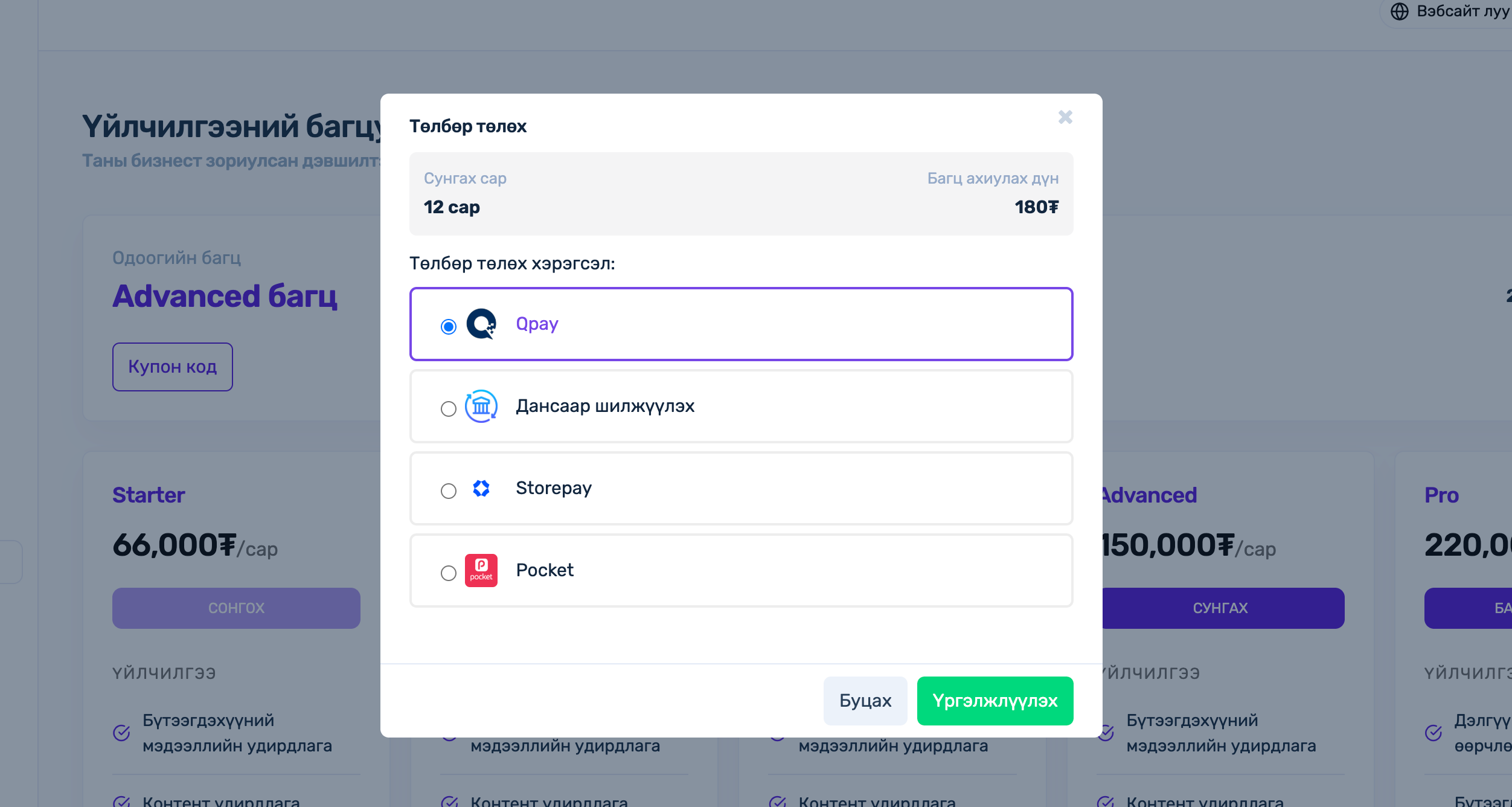Select the Дансаар шилжүүлэх radio button
This screenshot has height=807, width=1512.
(448, 409)
